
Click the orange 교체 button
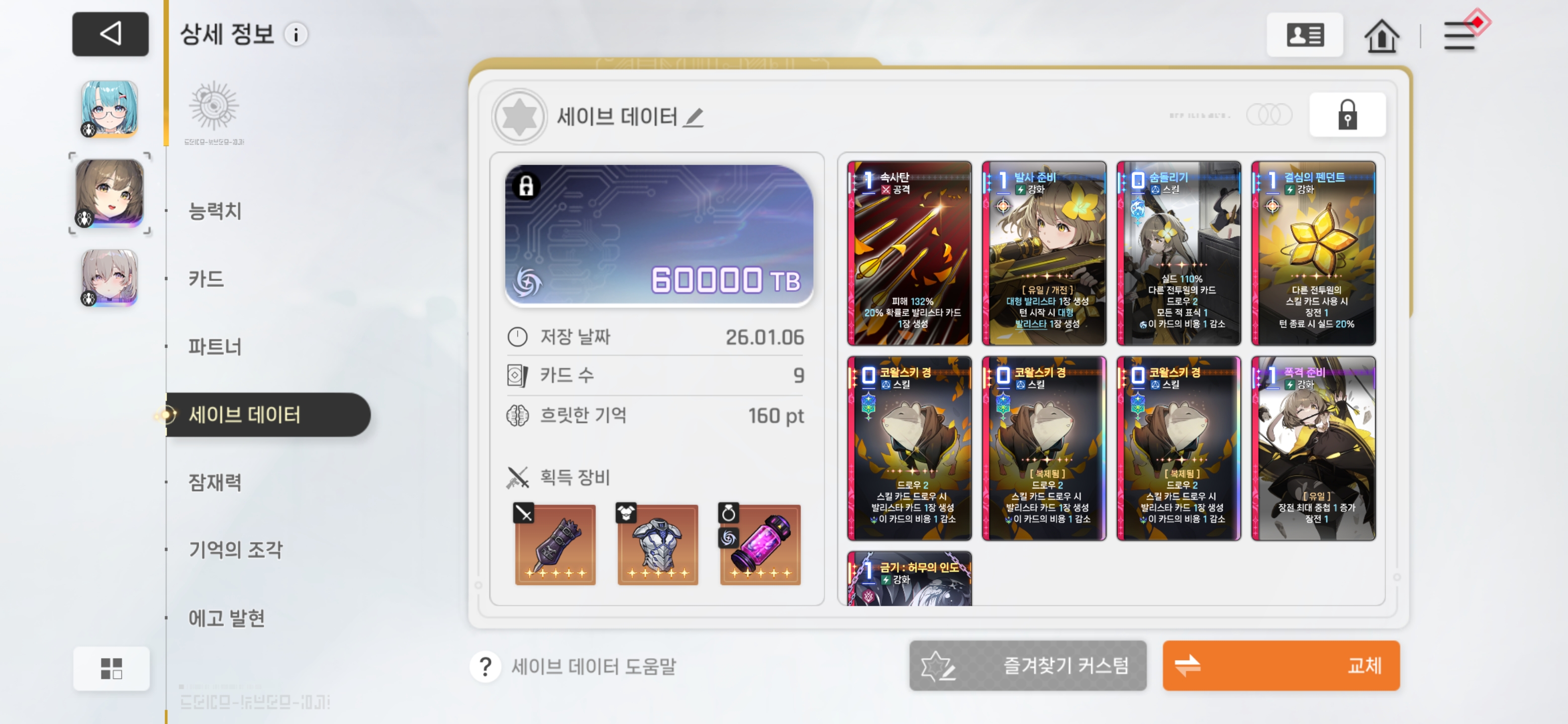coord(1281,666)
